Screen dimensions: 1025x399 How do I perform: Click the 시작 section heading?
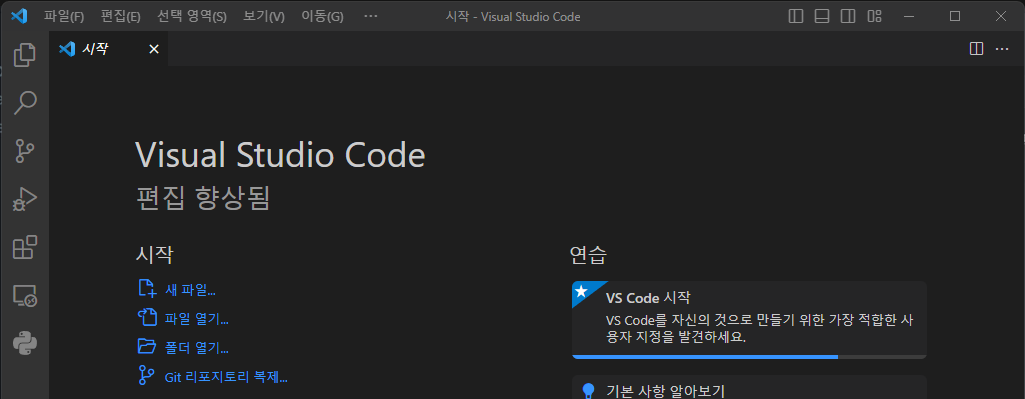154,254
